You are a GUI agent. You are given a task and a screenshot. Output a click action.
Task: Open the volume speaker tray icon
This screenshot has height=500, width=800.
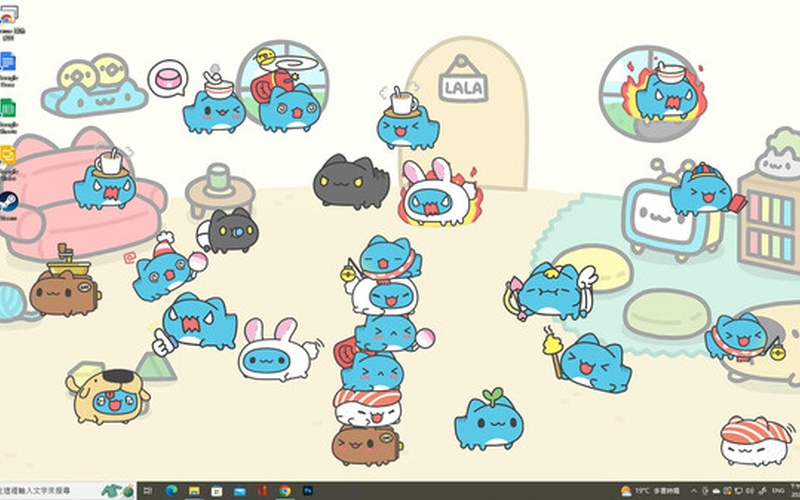[x=749, y=491]
